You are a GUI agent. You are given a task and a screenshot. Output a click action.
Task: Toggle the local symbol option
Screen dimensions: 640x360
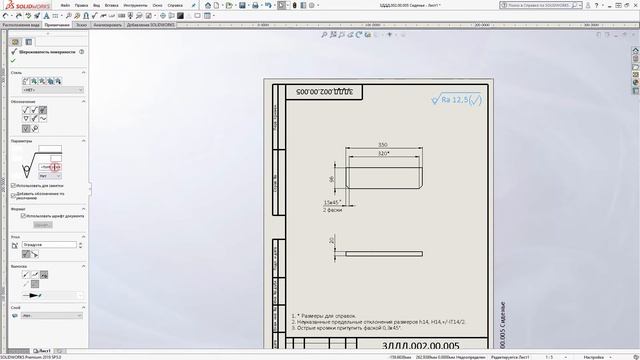(26, 129)
